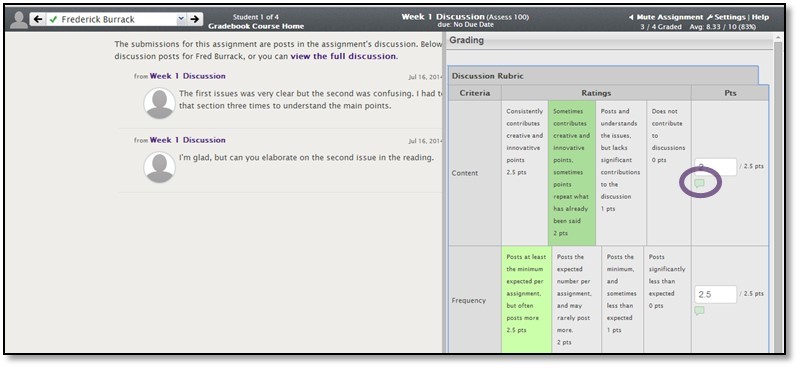Image resolution: width=799 pixels, height=368 pixels.
Task: Click the Ratings column header
Action: point(596,93)
